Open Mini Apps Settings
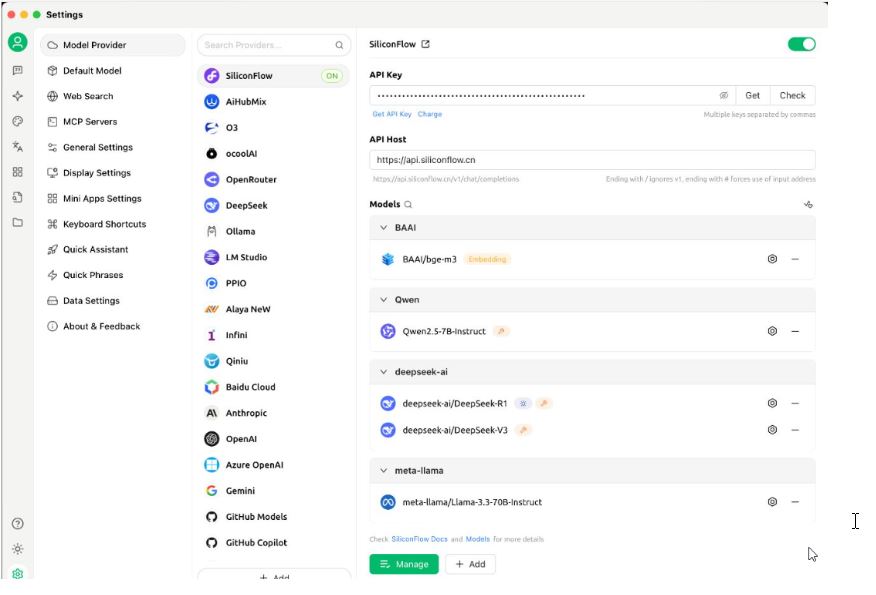 tap(112, 198)
